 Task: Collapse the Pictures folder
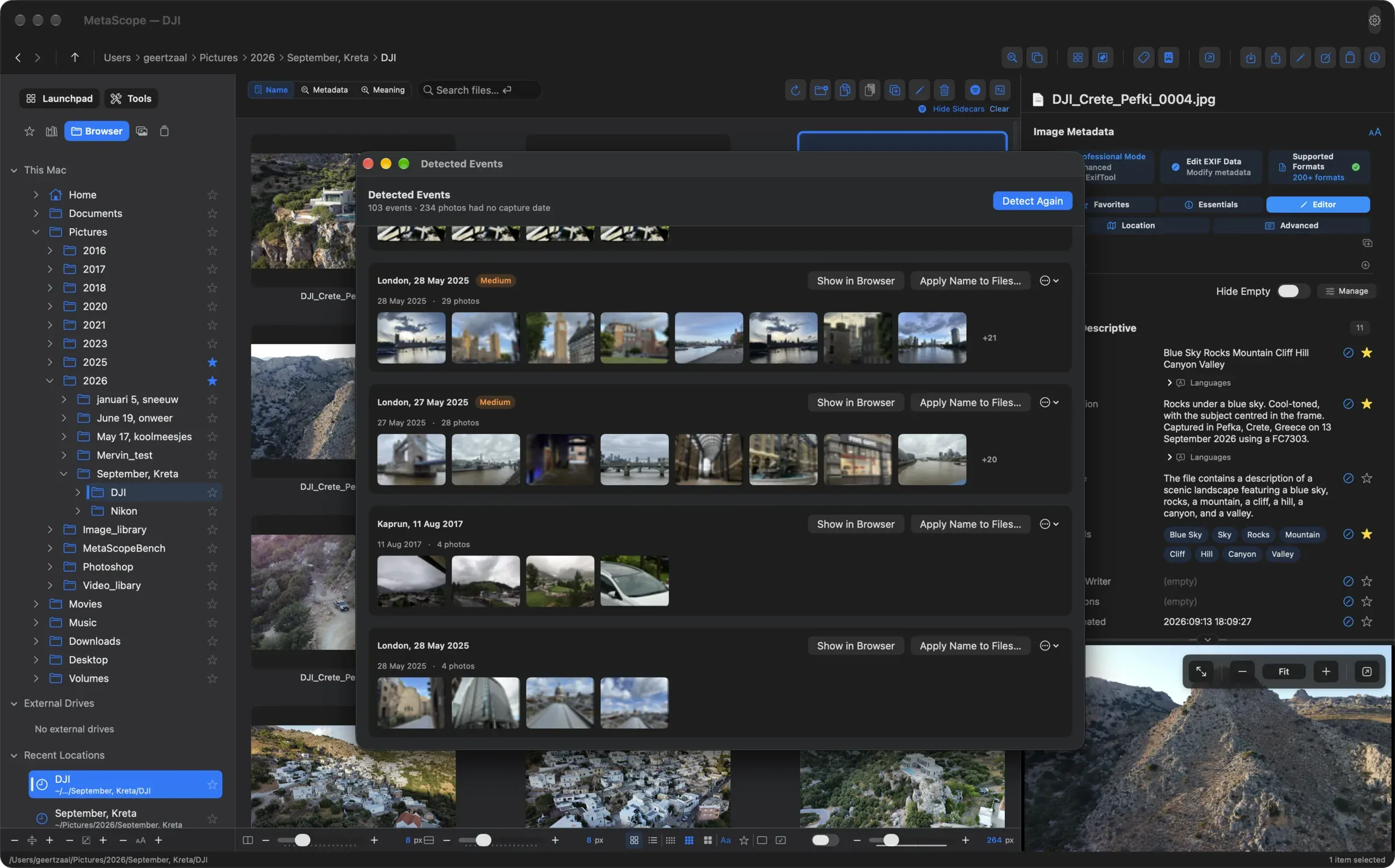(x=36, y=232)
